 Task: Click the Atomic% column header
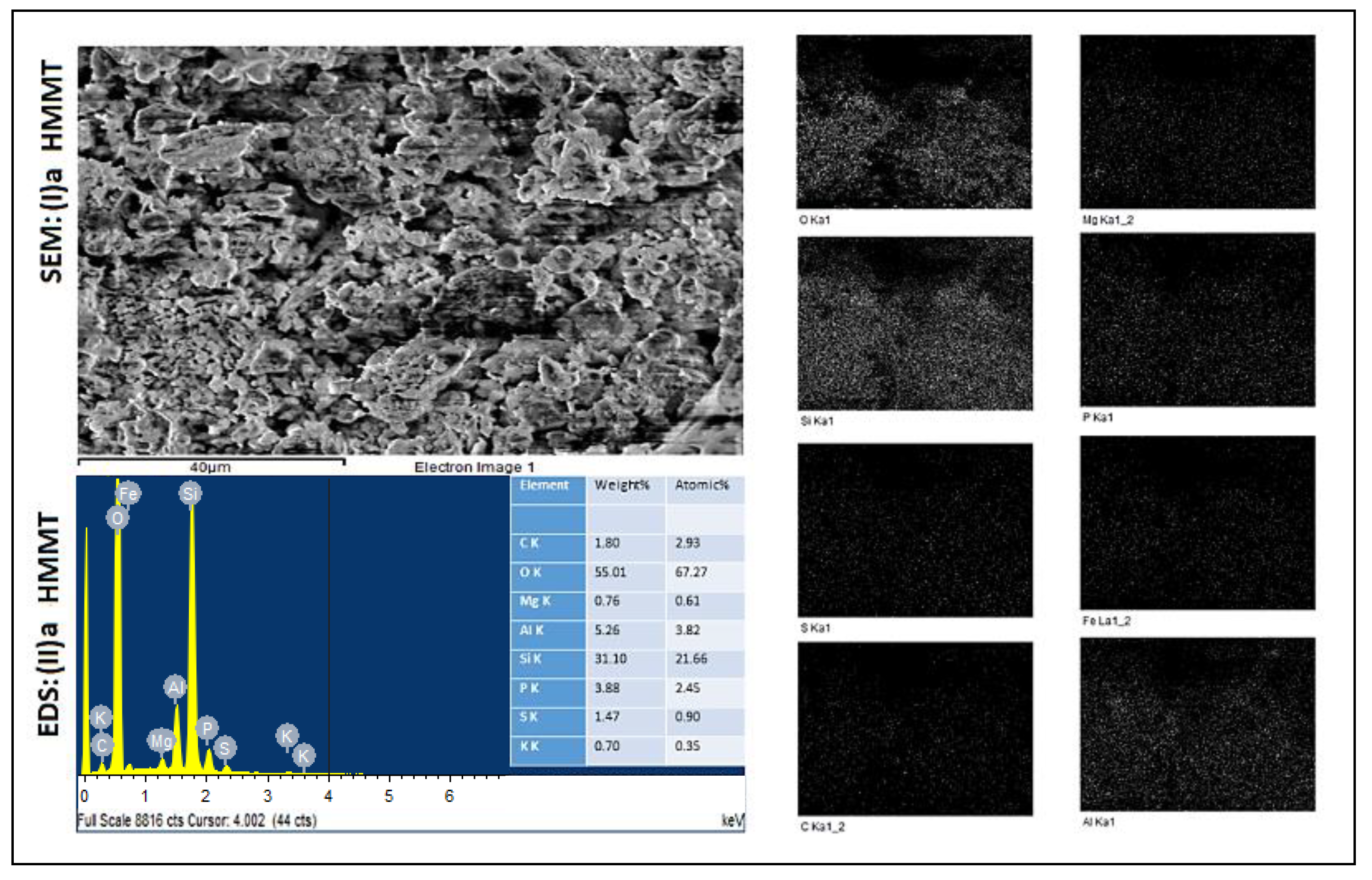701,485
